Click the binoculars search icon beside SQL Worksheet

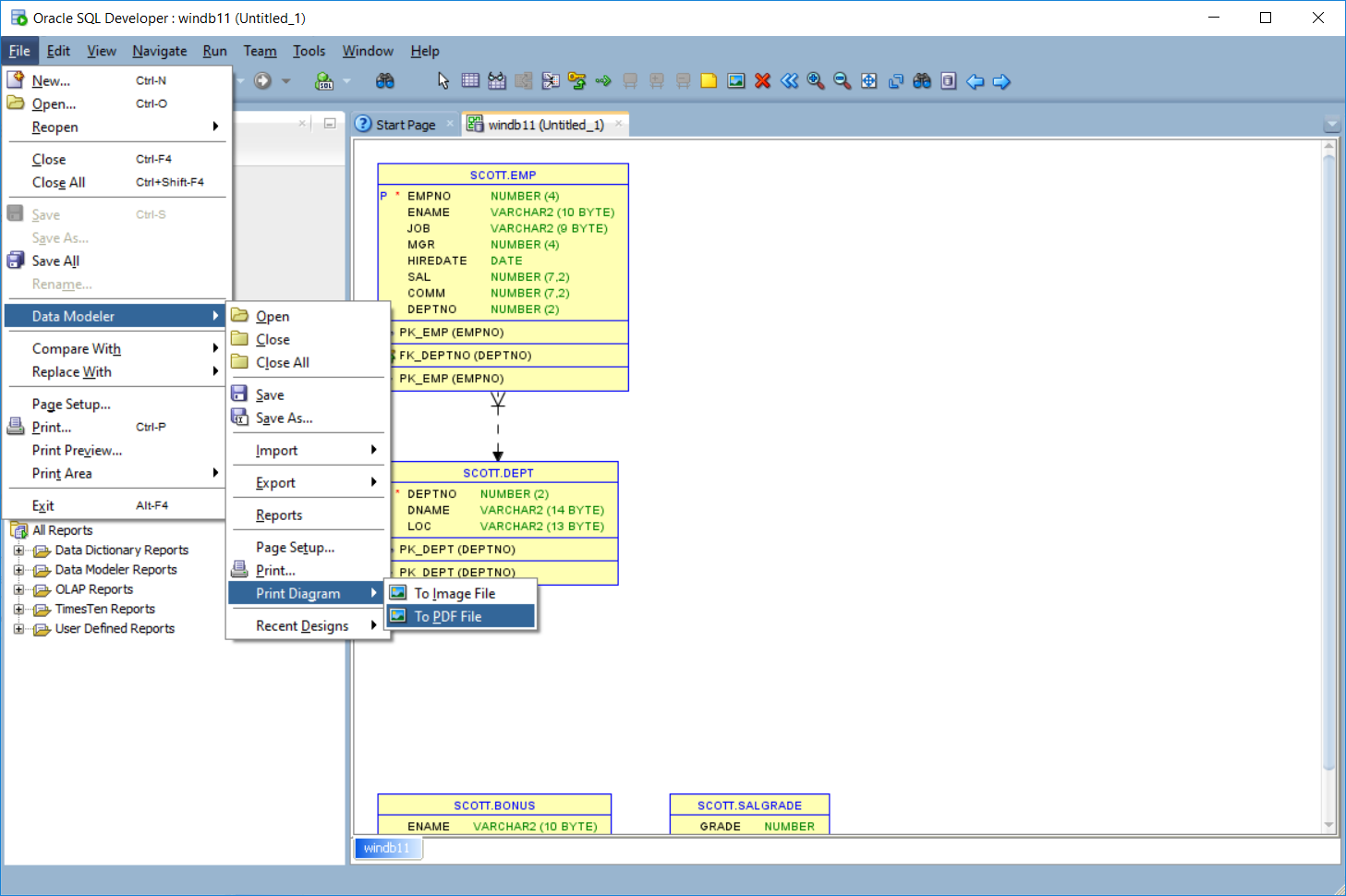pos(385,81)
